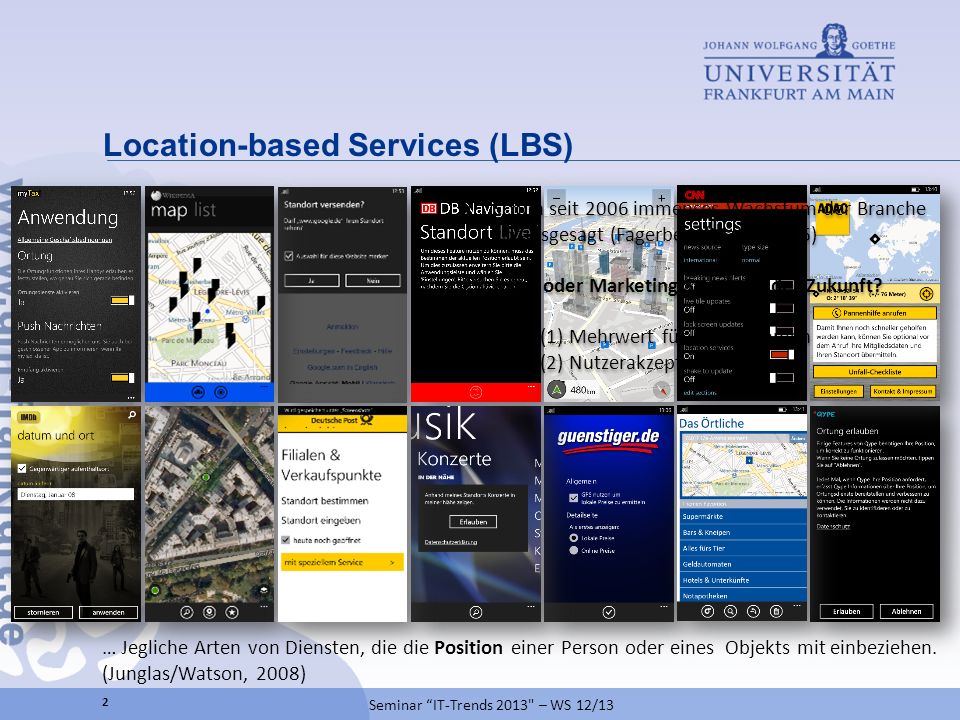The image size is (960, 720).
Task: Select the 'lokale Preise' radio button
Action: coord(573,538)
